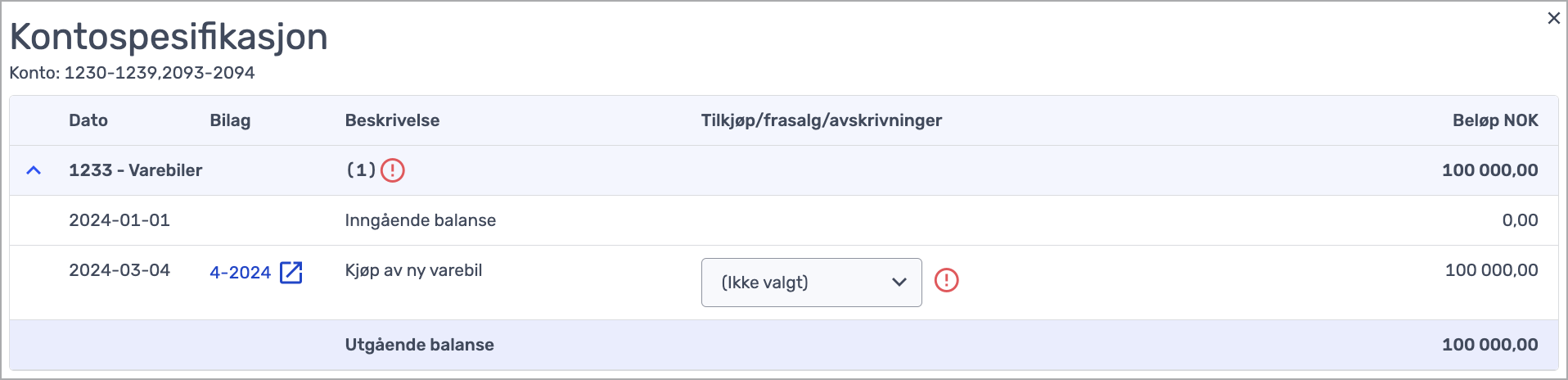Image resolution: width=1568 pixels, height=380 pixels.
Task: Click the Bilag column header
Action: tap(230, 120)
